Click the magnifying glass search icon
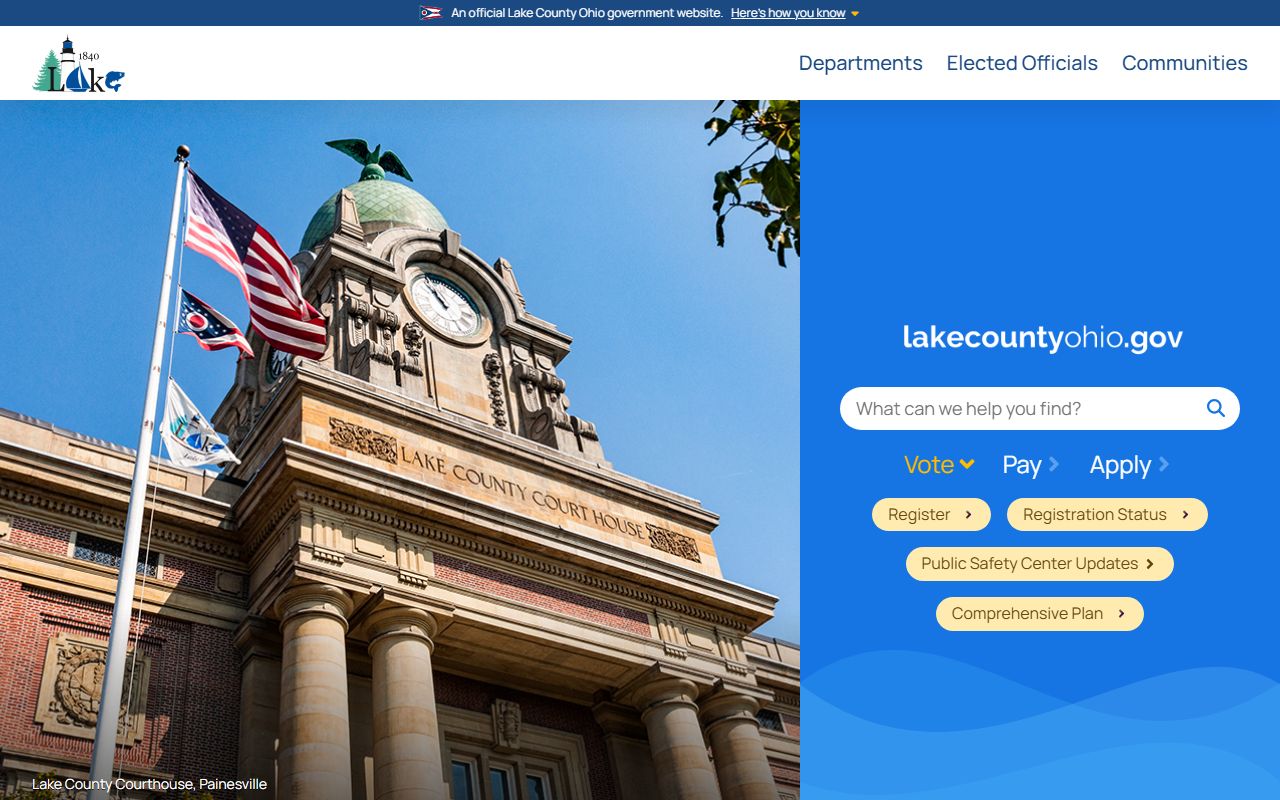1280x800 pixels. (1215, 408)
